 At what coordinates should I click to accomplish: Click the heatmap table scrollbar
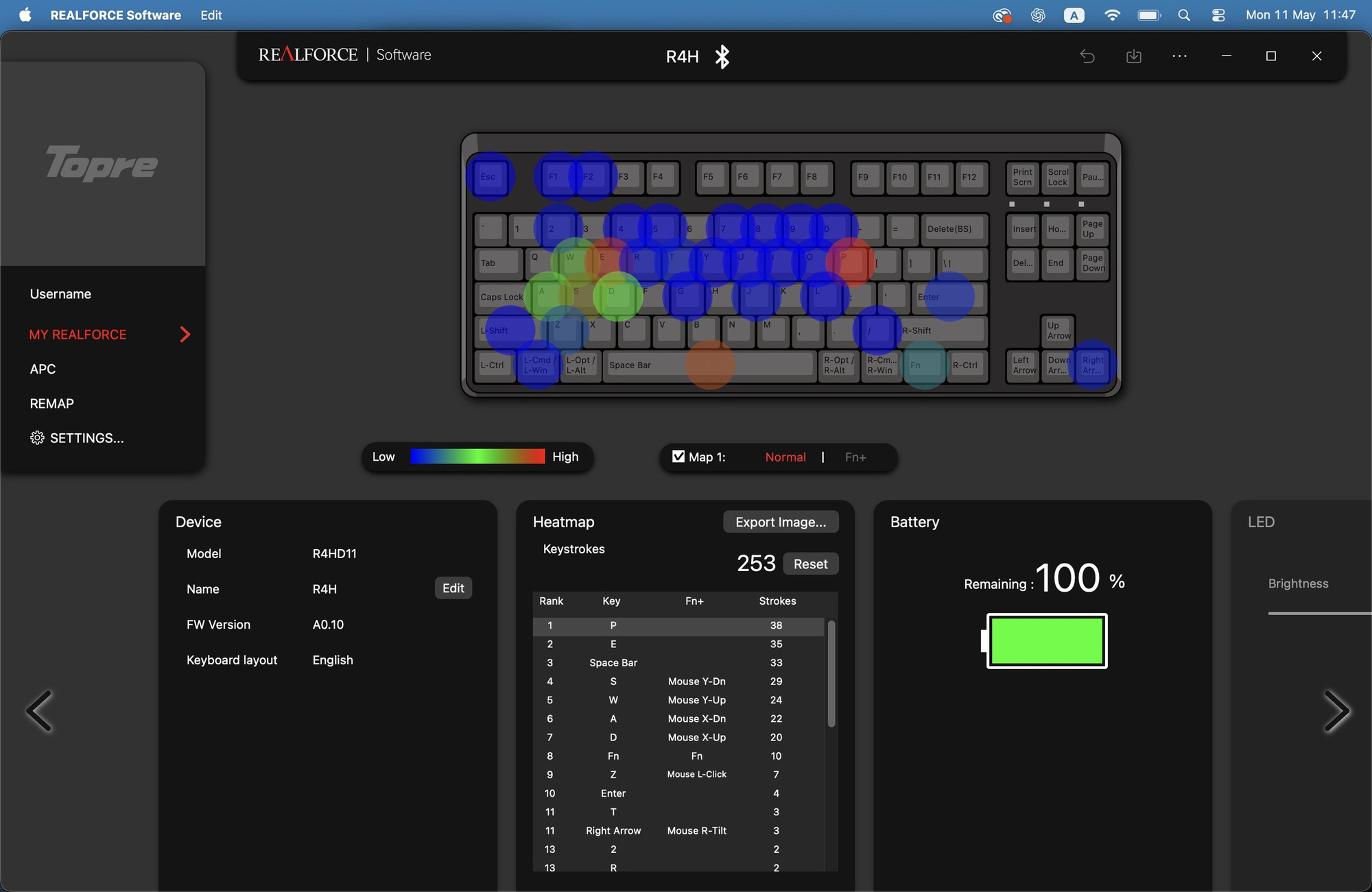pos(831,673)
